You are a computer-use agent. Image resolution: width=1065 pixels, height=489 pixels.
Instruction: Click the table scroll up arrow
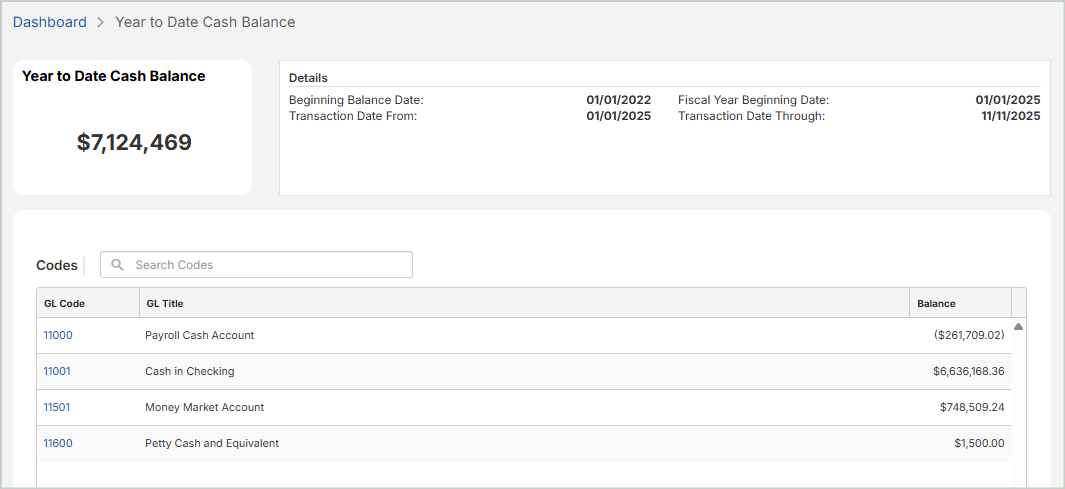(x=1018, y=327)
